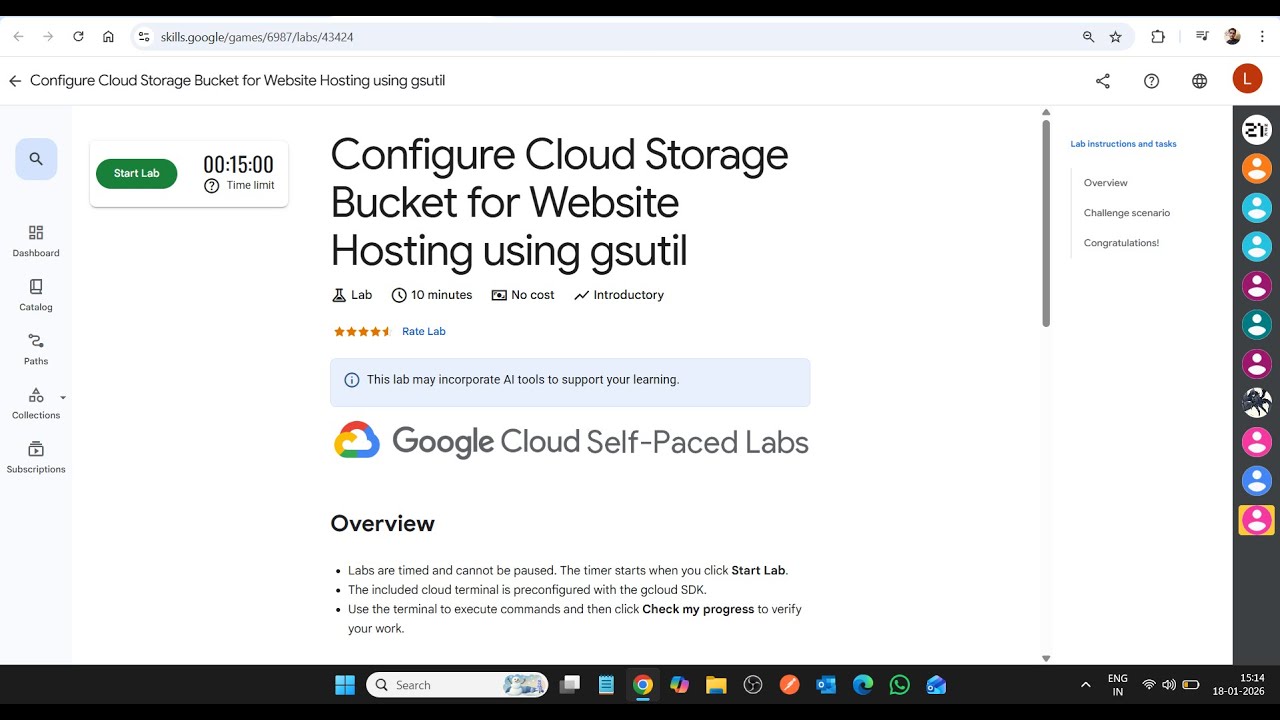Viewport: 1280px width, 720px height.
Task: Open WhatsApp from the taskbar
Action: 900,685
